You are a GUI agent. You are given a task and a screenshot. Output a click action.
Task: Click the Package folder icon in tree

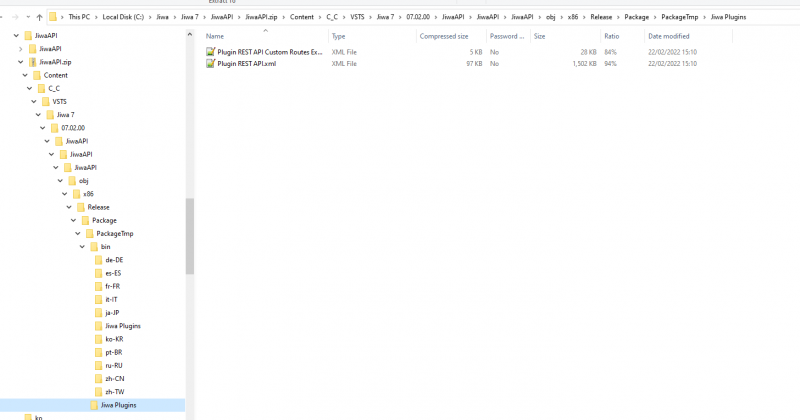(x=85, y=220)
